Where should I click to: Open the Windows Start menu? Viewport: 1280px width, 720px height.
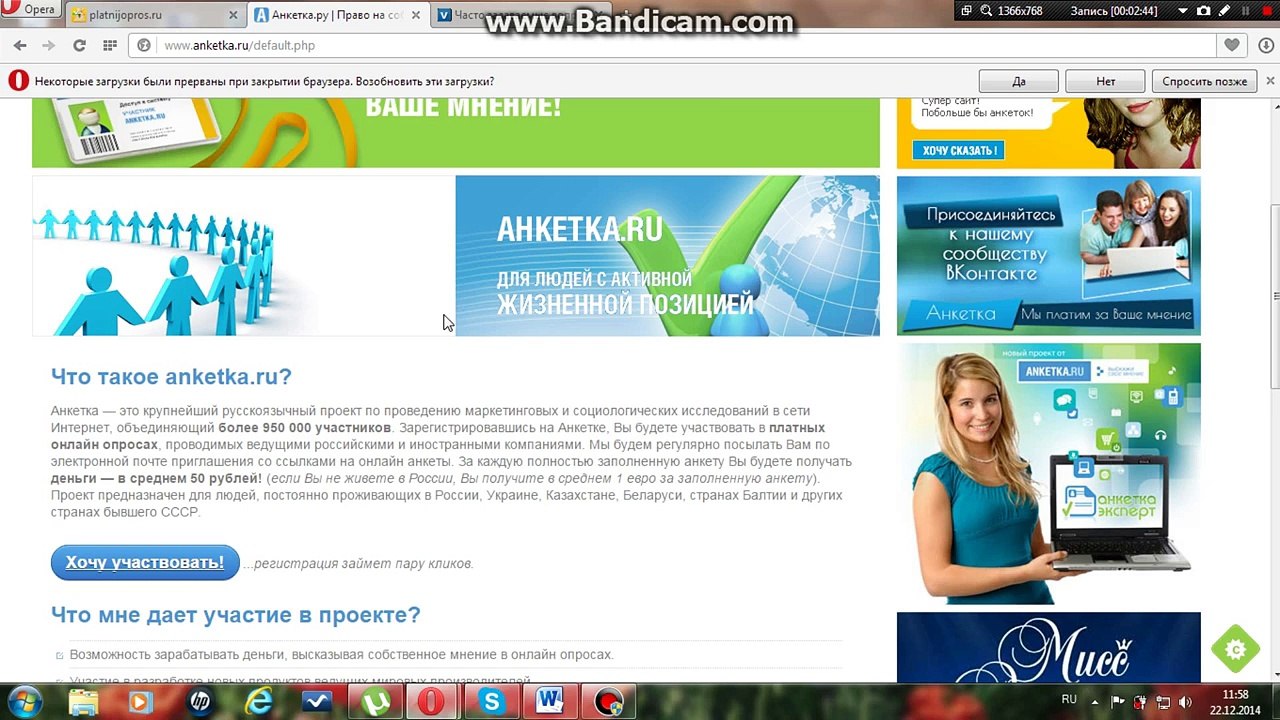click(x=24, y=702)
